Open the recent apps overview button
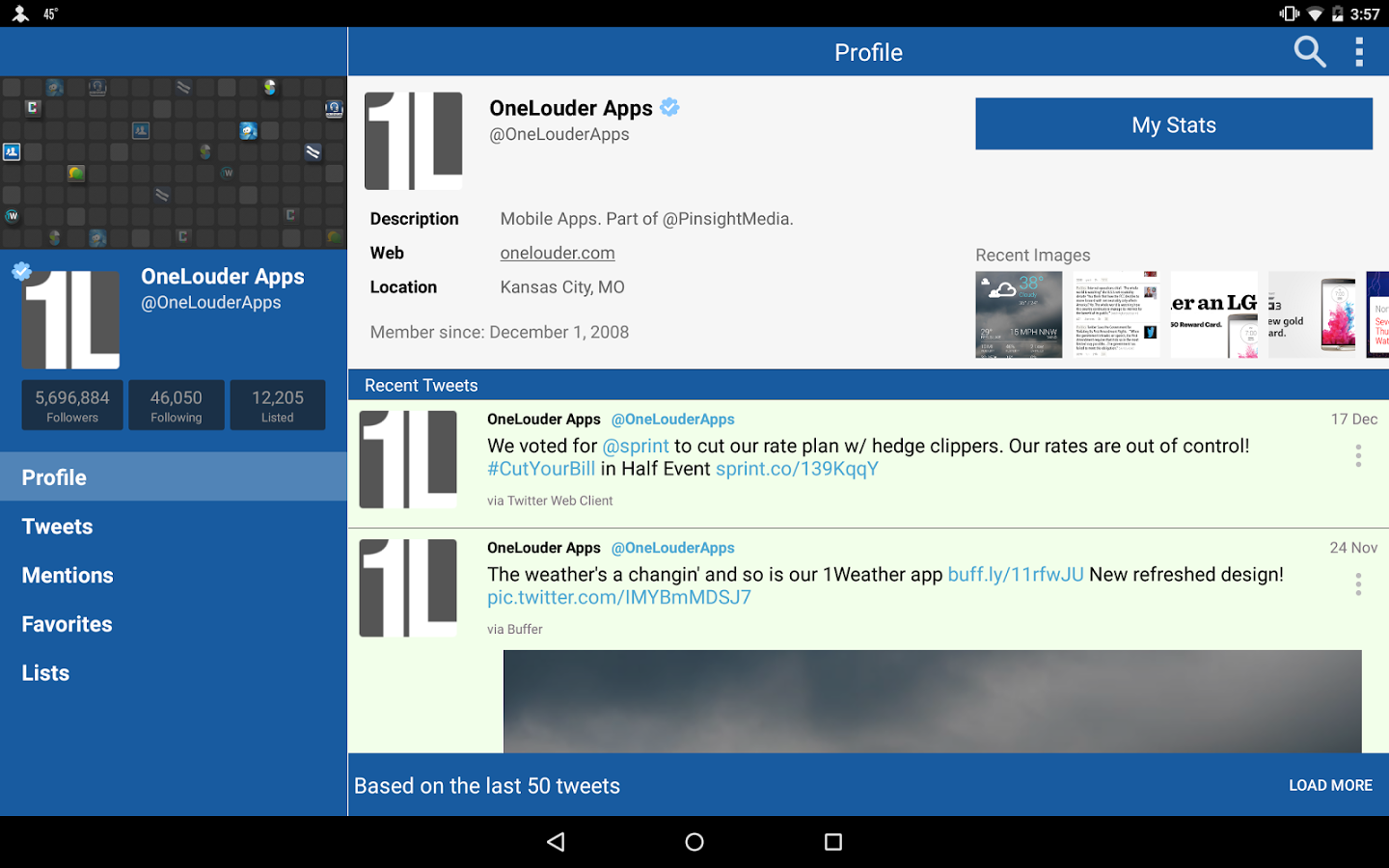Viewport: 1389px width, 868px height. [x=832, y=841]
